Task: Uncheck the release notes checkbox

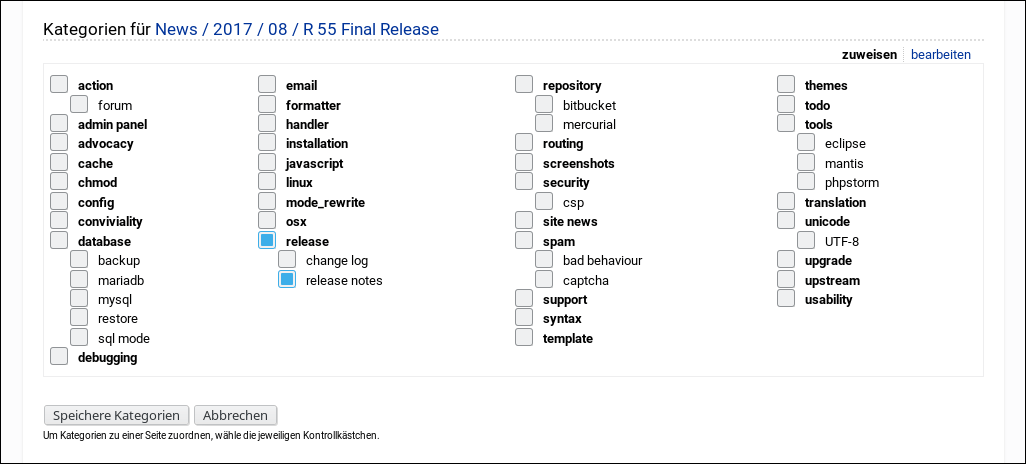Action: [x=287, y=280]
